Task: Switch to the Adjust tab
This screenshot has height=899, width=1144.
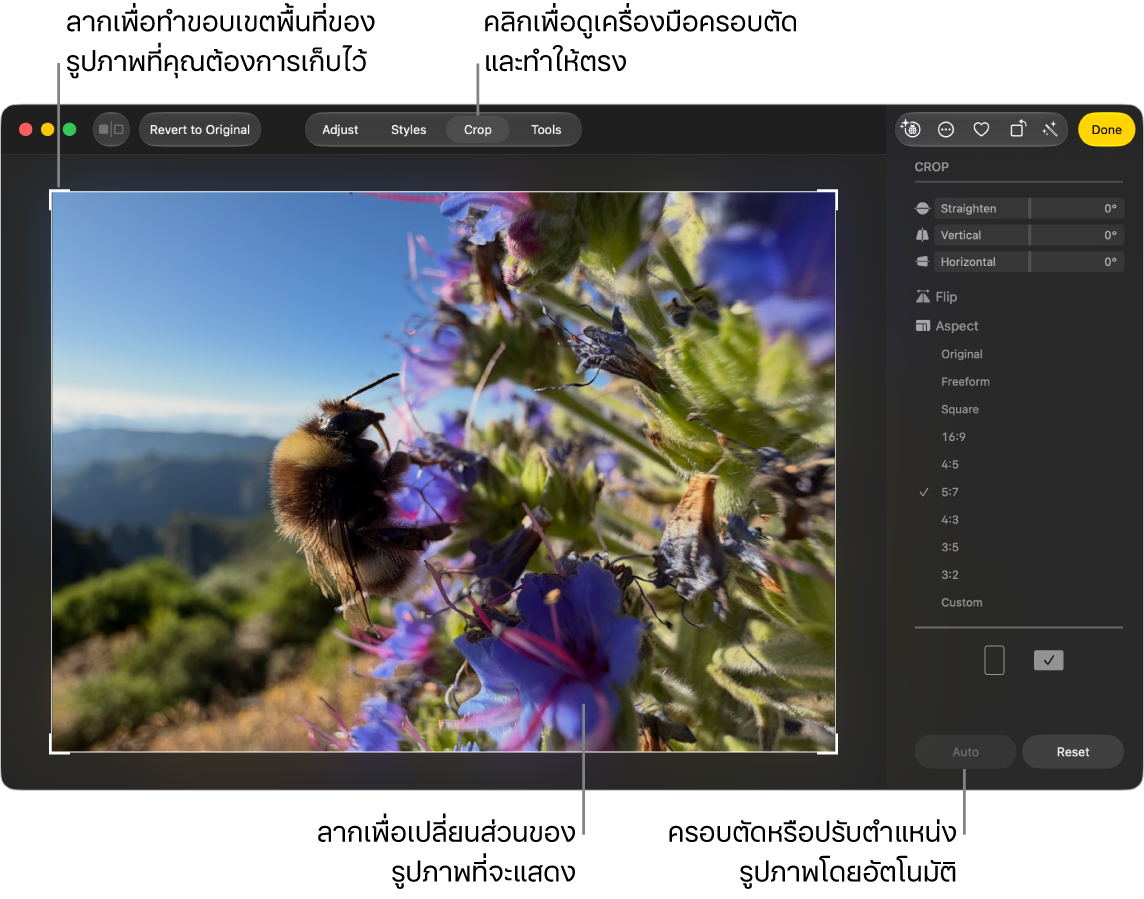Action: point(340,130)
